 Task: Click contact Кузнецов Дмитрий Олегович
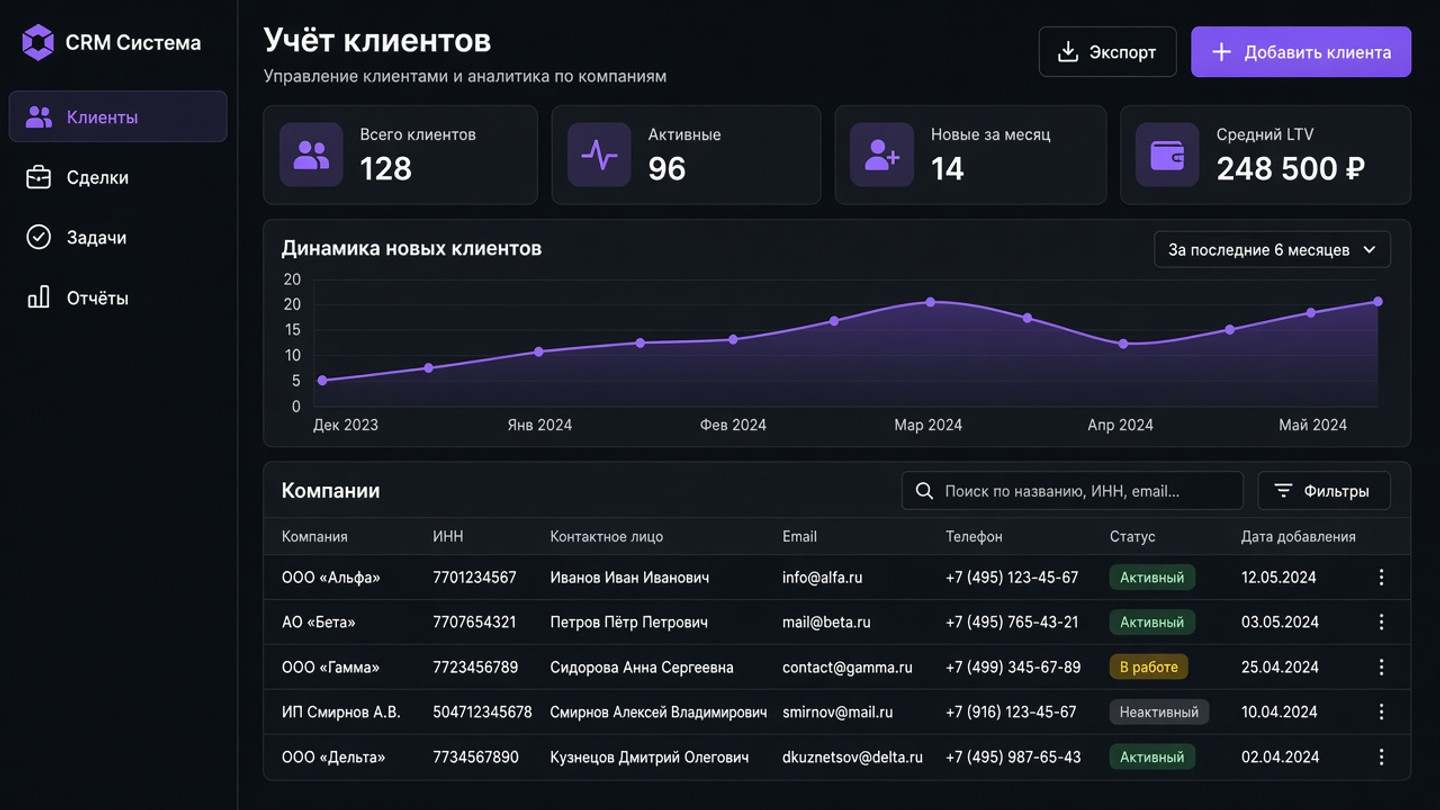point(649,757)
